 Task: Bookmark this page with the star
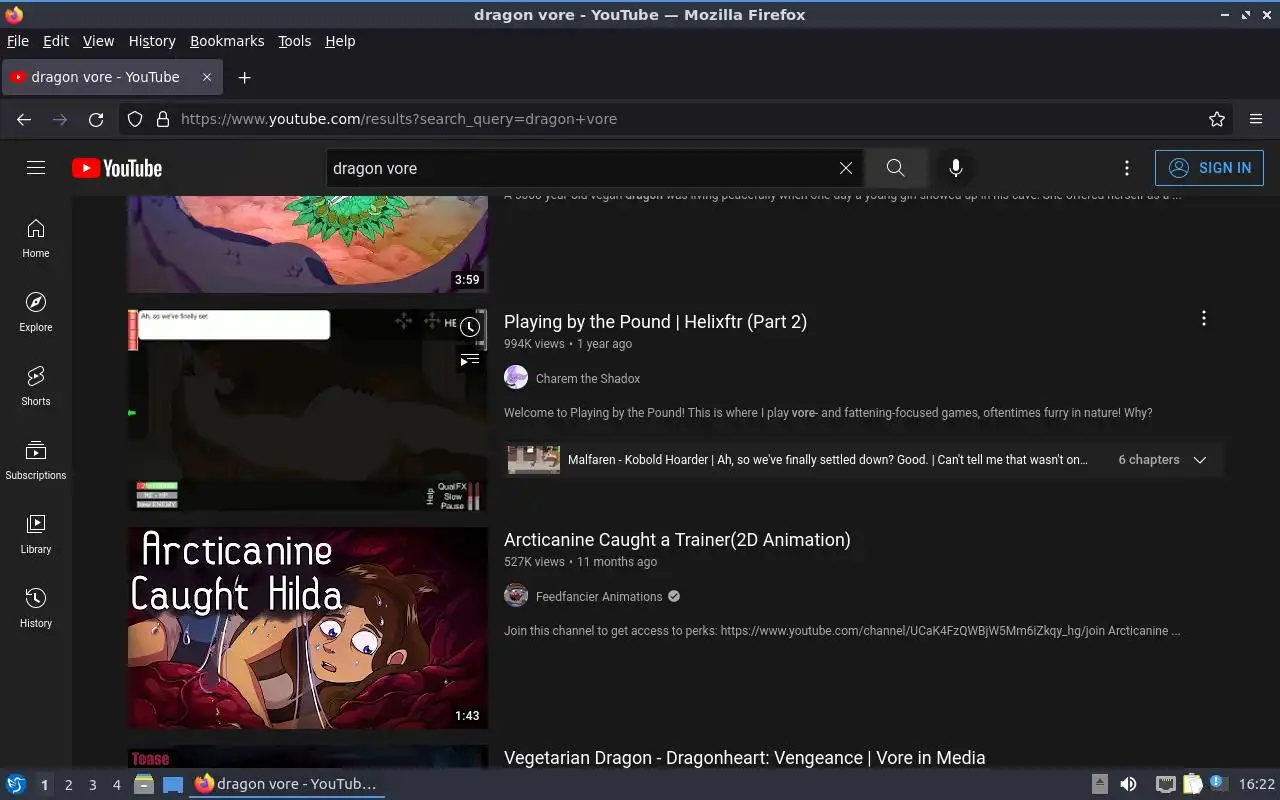(1217, 119)
